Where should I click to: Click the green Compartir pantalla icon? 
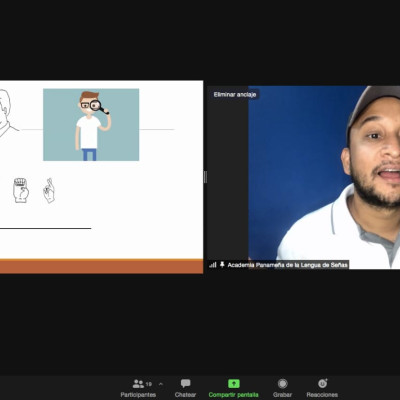(234, 384)
